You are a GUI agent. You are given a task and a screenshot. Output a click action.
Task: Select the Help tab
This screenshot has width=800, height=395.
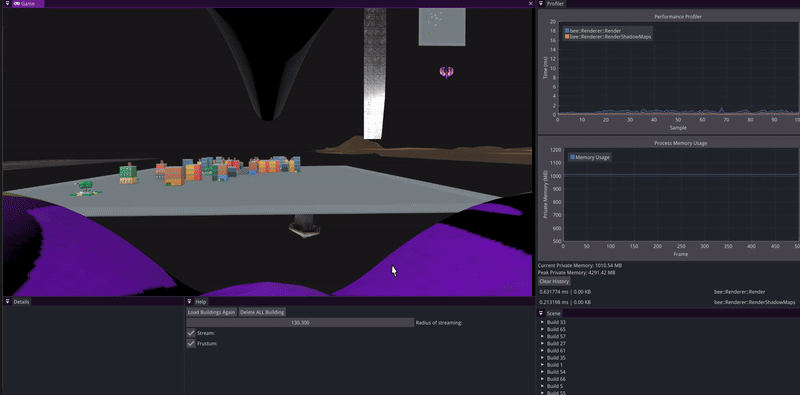[201, 302]
